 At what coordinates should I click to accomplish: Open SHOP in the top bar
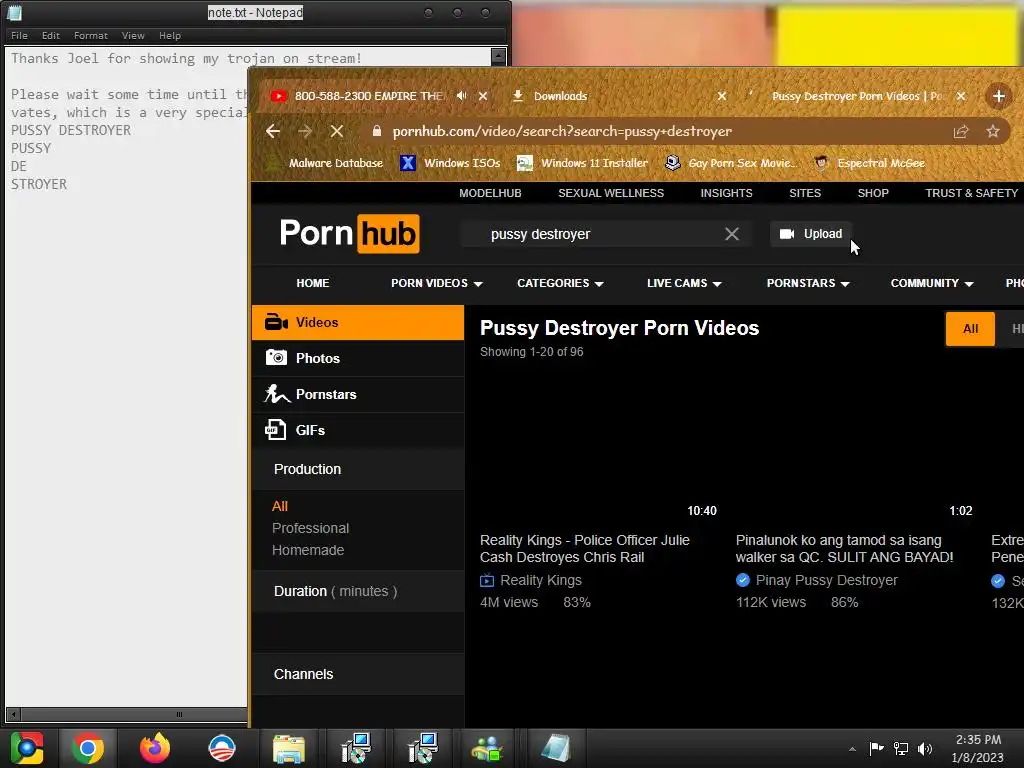click(873, 193)
